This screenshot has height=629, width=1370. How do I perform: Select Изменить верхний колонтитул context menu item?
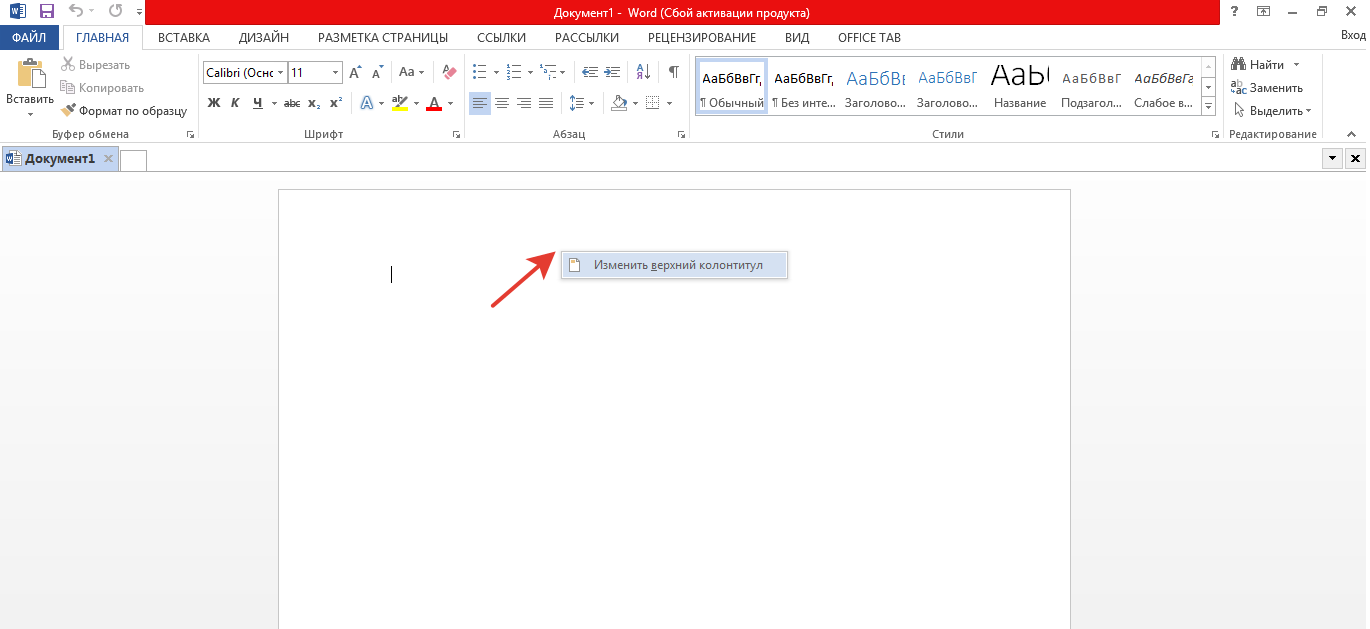pos(677,265)
